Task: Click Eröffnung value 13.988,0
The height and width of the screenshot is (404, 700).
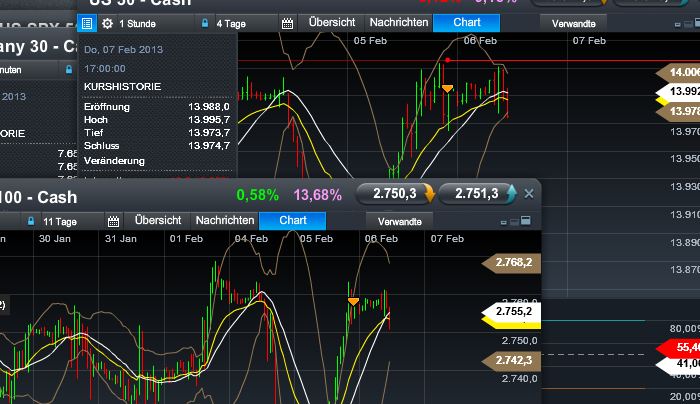Action: 208,107
